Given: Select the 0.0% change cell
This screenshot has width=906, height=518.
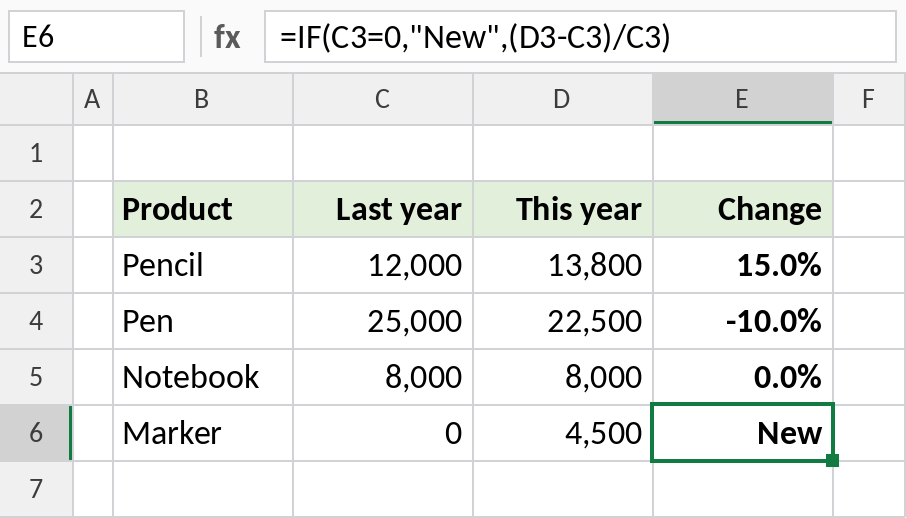Looking at the screenshot, I should click(742, 377).
